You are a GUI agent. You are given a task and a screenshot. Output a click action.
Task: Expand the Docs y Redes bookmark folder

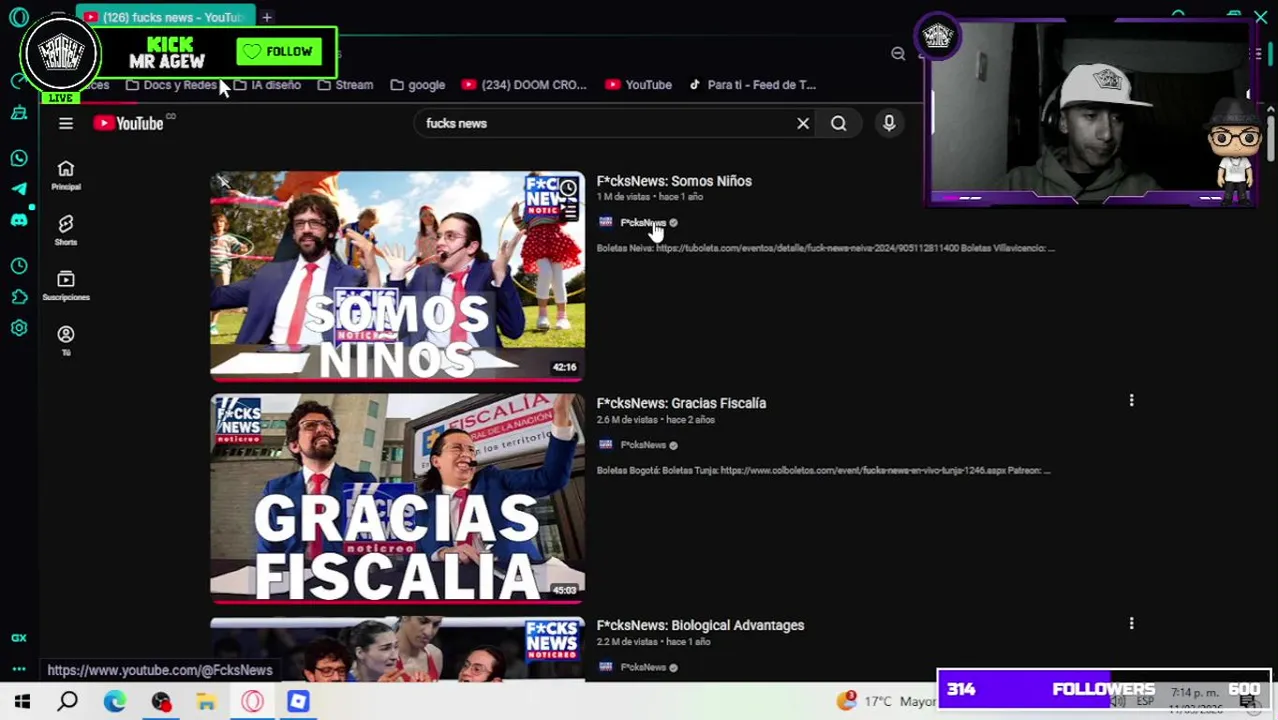point(171,85)
